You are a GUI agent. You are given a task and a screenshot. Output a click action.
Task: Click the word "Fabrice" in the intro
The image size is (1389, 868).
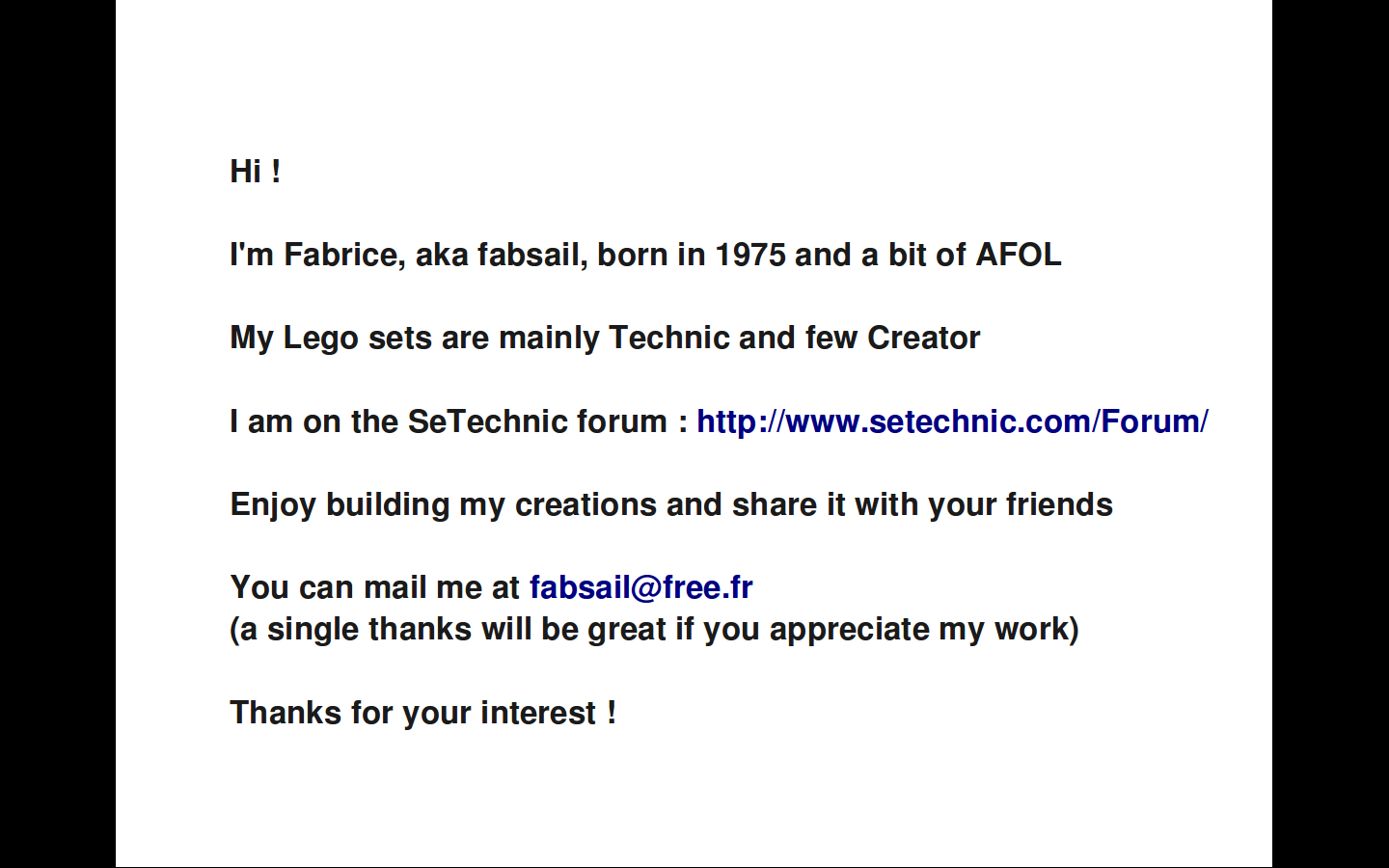343,255
